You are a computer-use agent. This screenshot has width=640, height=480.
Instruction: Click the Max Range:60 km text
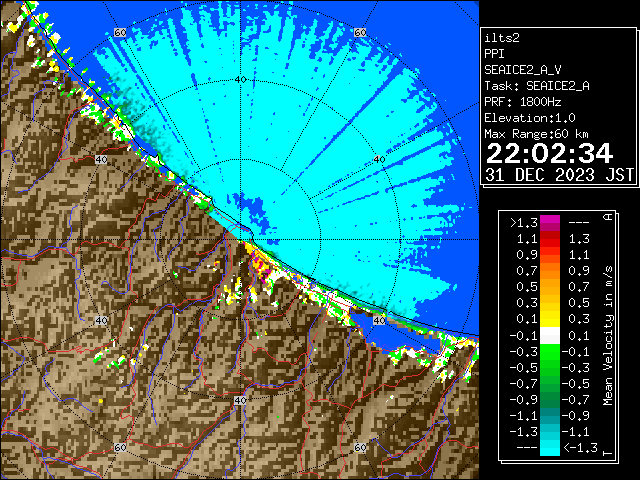point(536,134)
